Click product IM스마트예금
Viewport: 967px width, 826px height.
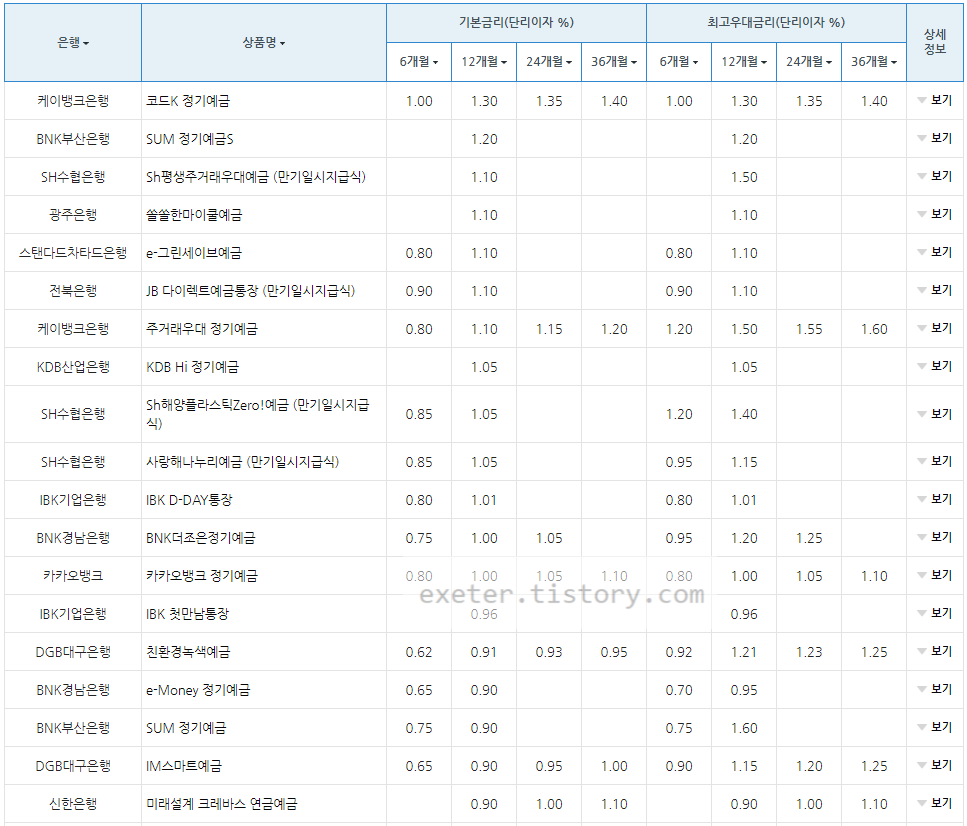coord(184,766)
